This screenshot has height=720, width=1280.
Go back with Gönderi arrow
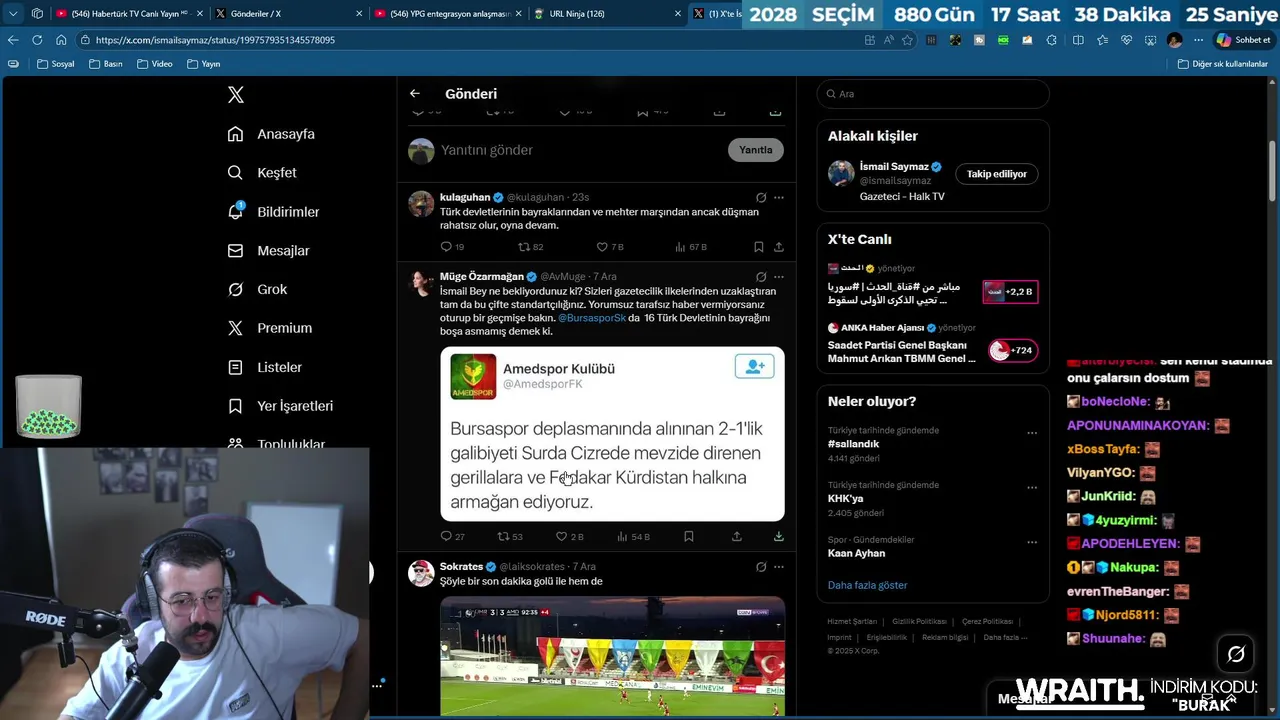[415, 94]
